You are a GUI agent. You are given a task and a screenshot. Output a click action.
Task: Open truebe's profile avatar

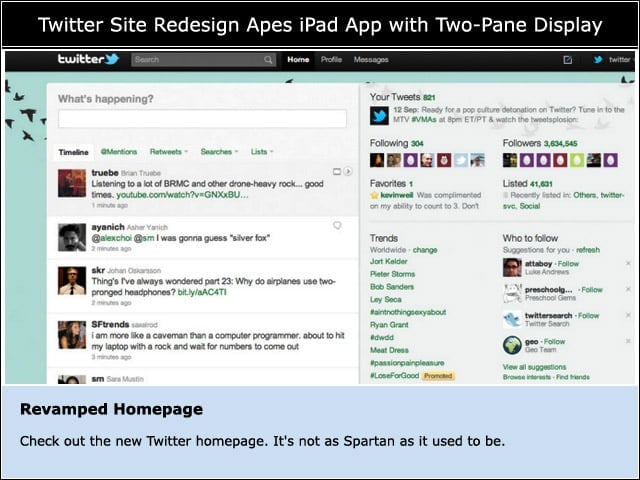coord(72,183)
